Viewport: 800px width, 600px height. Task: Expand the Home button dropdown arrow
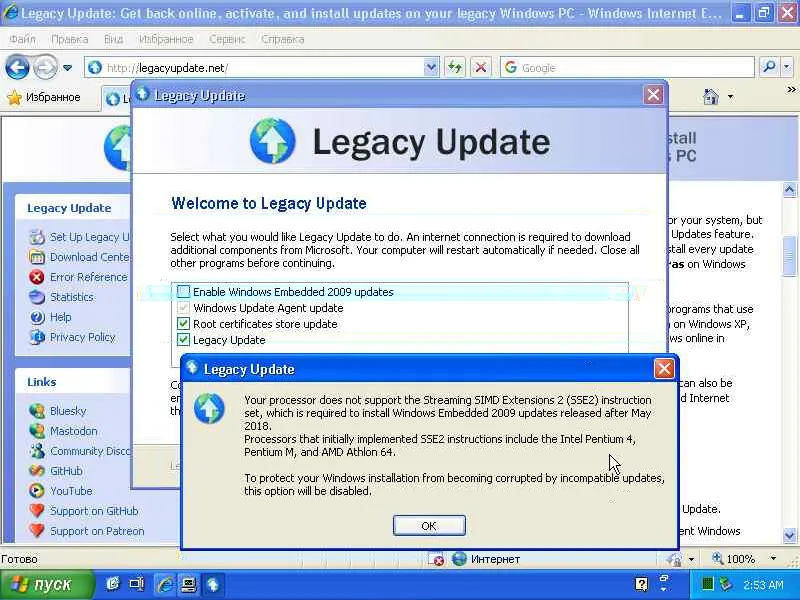click(x=731, y=96)
